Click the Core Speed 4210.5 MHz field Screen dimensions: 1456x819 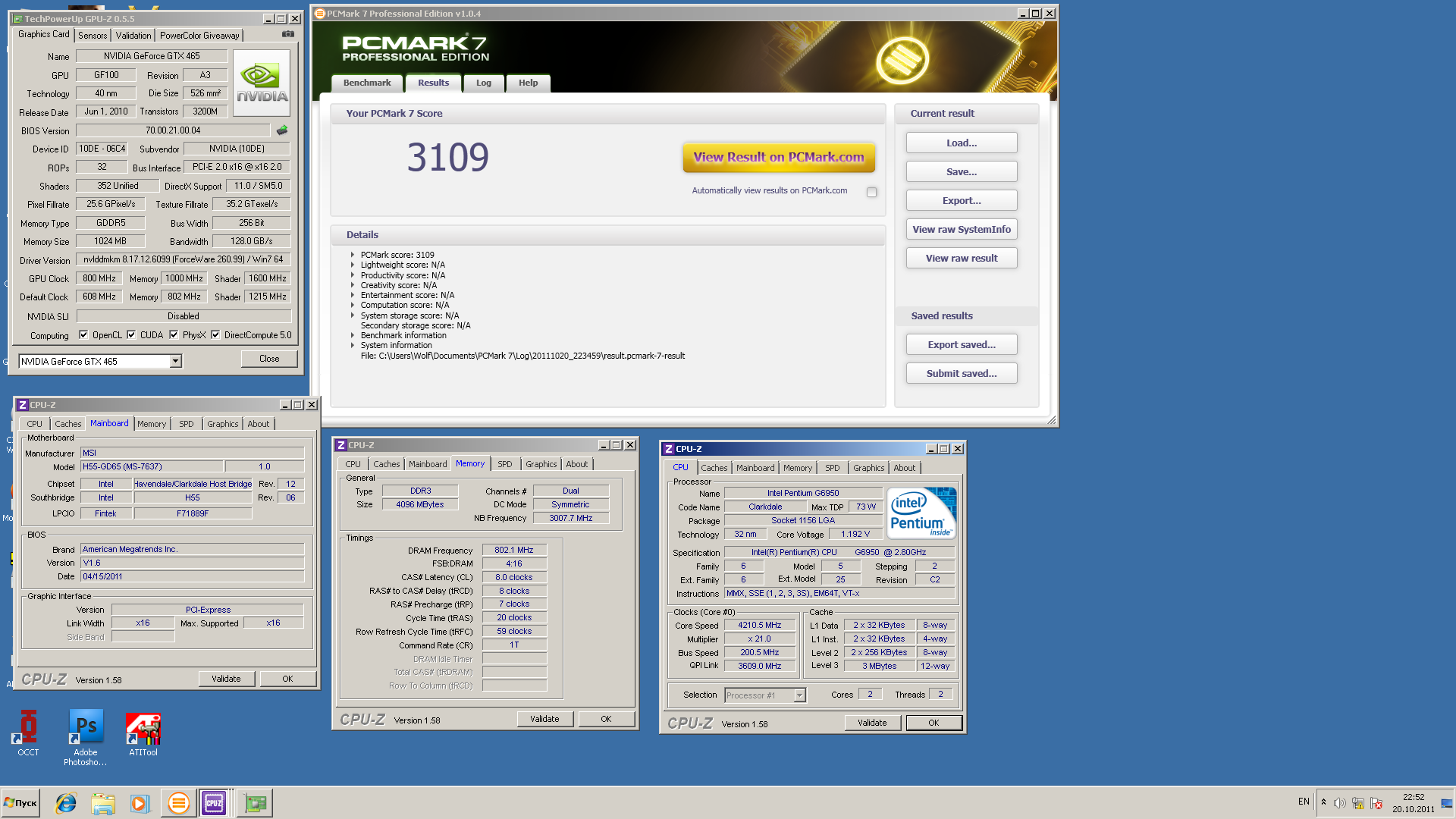point(760,626)
